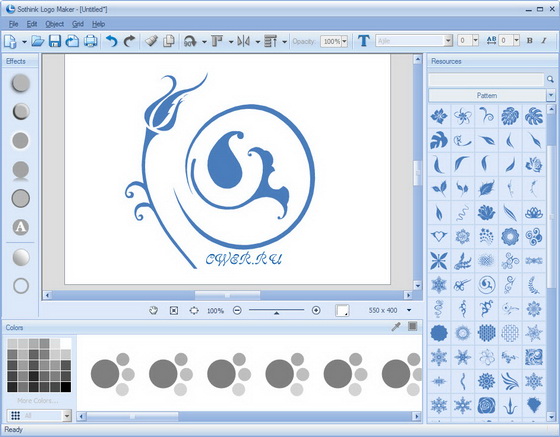The image size is (560, 437).
Task: Select the rose pattern in the bottom row
Action: [x=486, y=405]
